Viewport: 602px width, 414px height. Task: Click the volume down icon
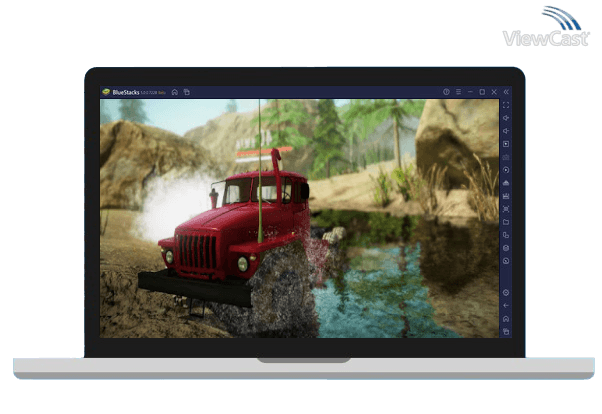[506, 131]
